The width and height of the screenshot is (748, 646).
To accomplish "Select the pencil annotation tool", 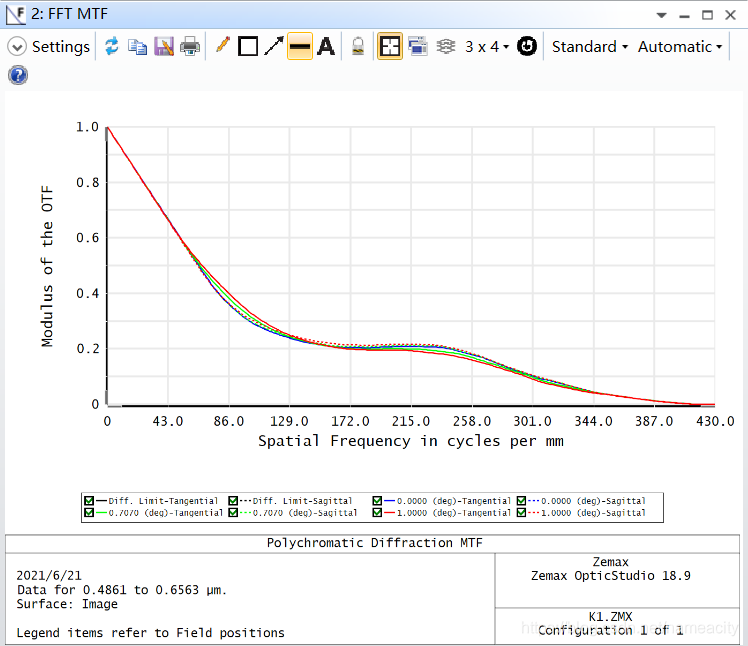I will coord(222,46).
